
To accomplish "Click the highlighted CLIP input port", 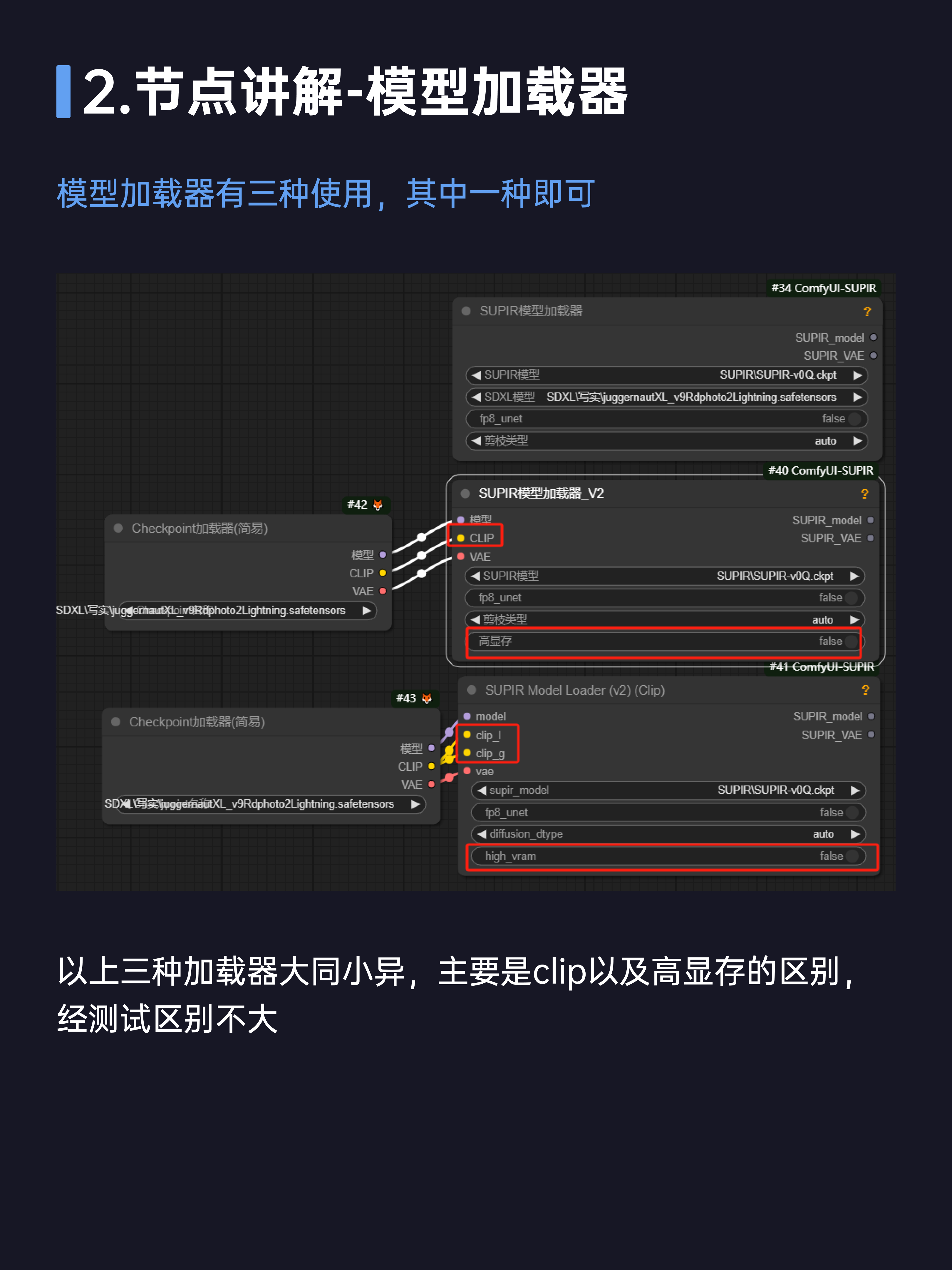I will point(461,538).
